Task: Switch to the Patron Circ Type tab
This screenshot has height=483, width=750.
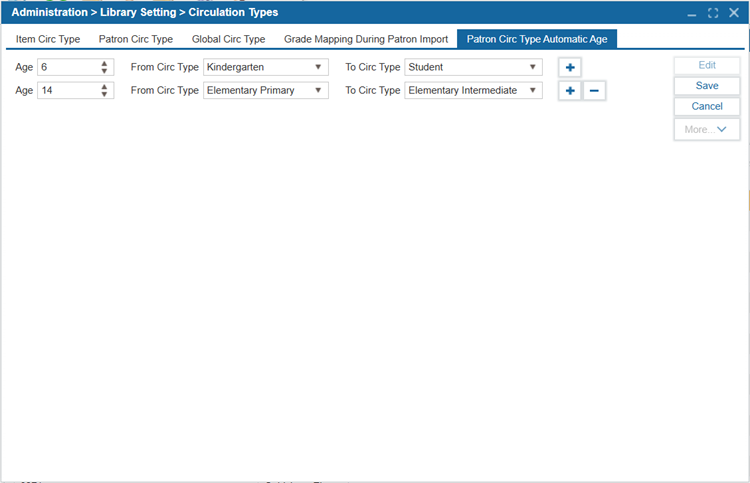Action: 135,39
